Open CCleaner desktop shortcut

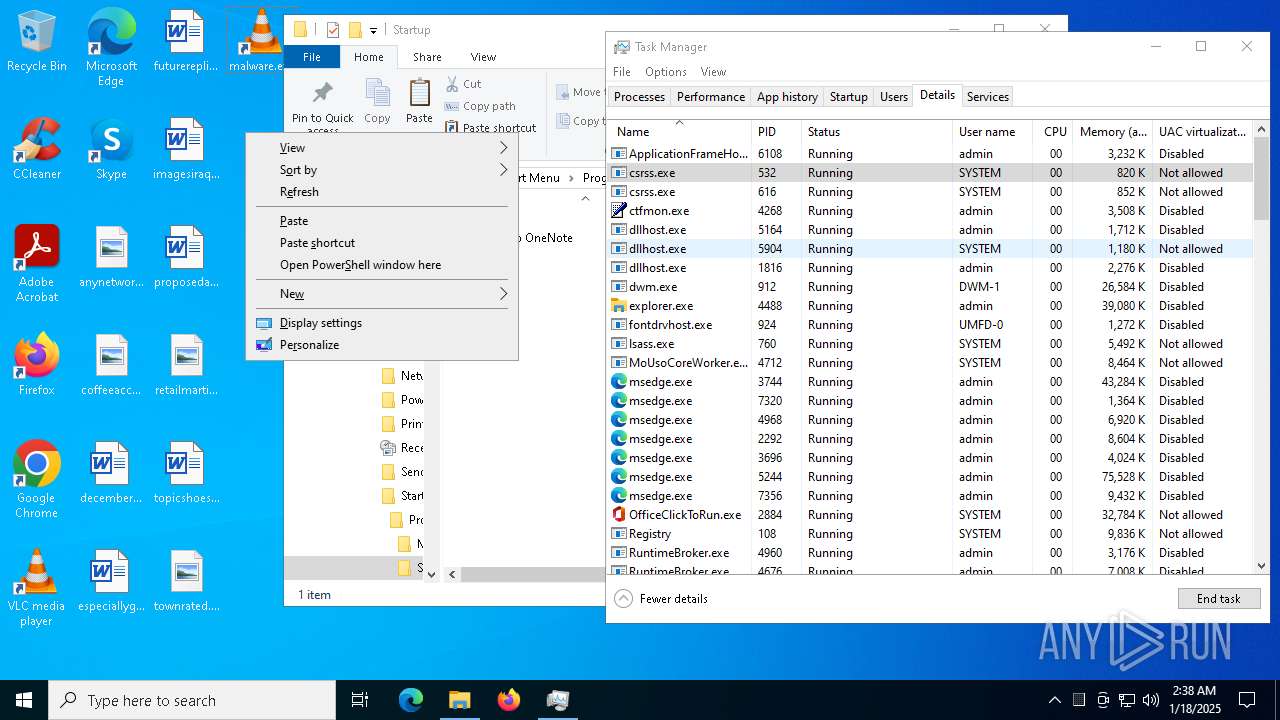pyautogui.click(x=37, y=148)
